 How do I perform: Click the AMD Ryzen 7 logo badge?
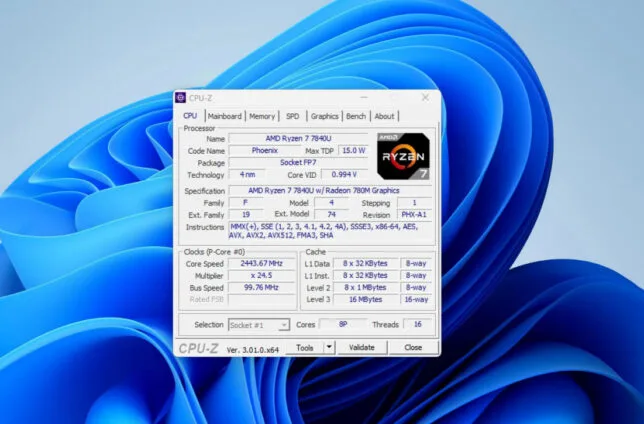(x=403, y=156)
